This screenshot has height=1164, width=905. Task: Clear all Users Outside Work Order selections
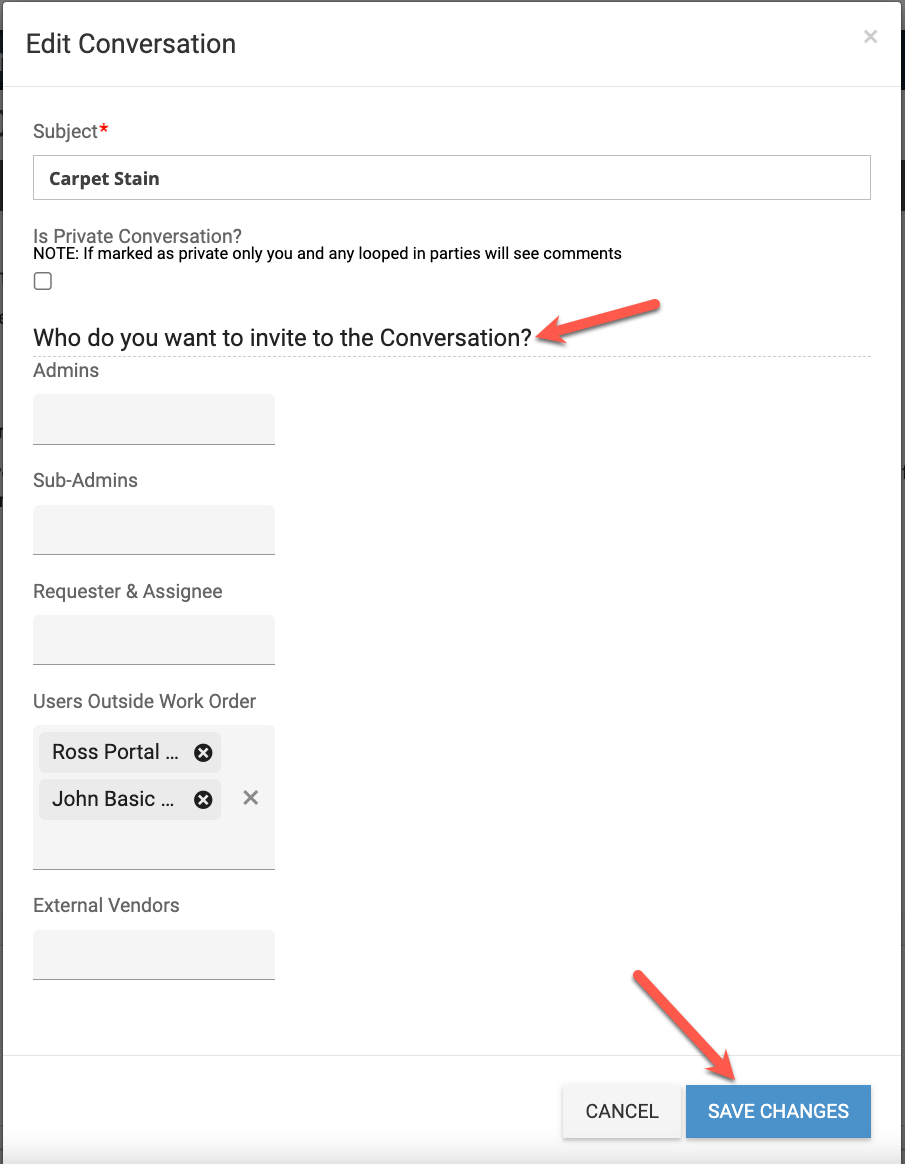tap(251, 798)
